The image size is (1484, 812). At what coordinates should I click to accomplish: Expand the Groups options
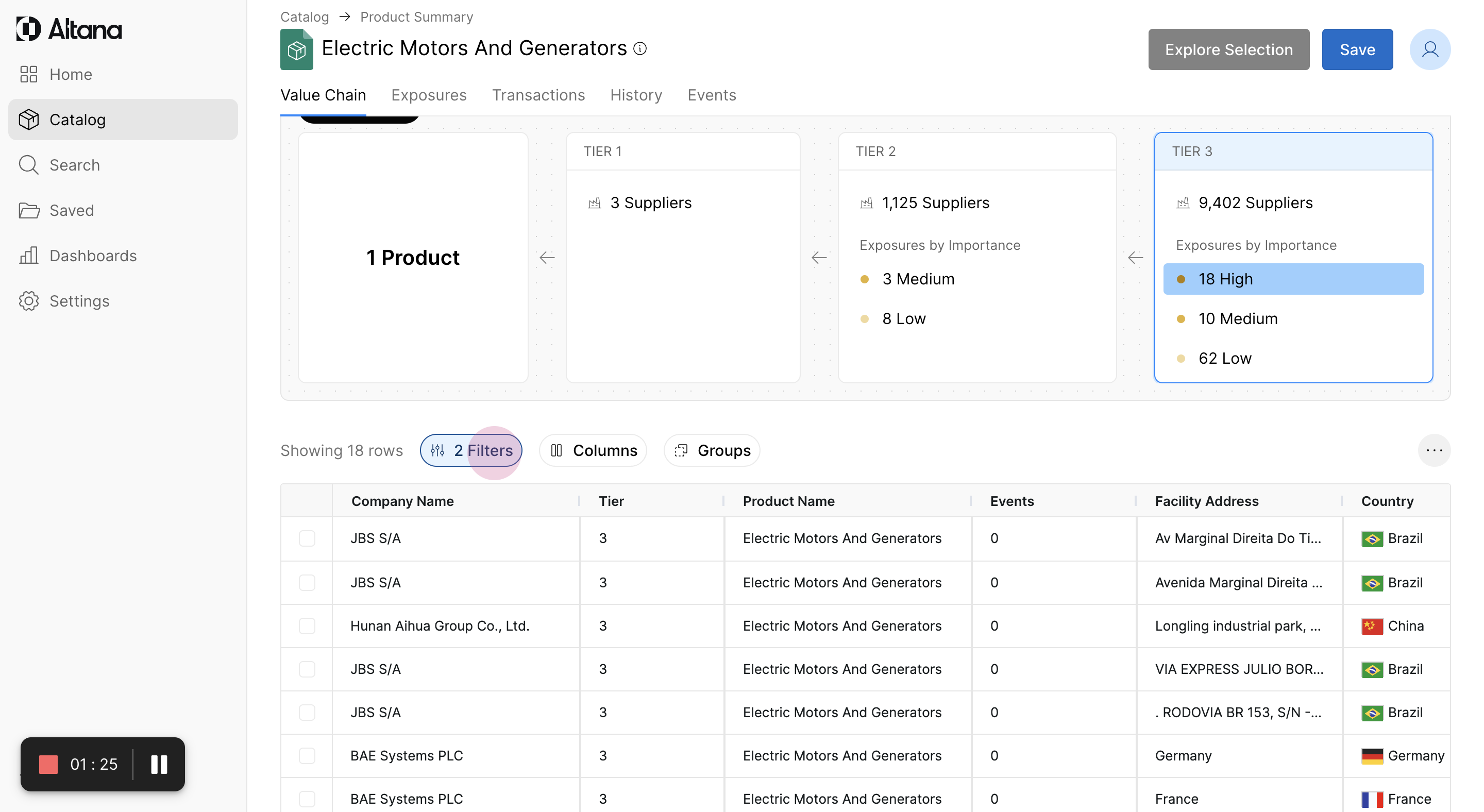coord(712,450)
